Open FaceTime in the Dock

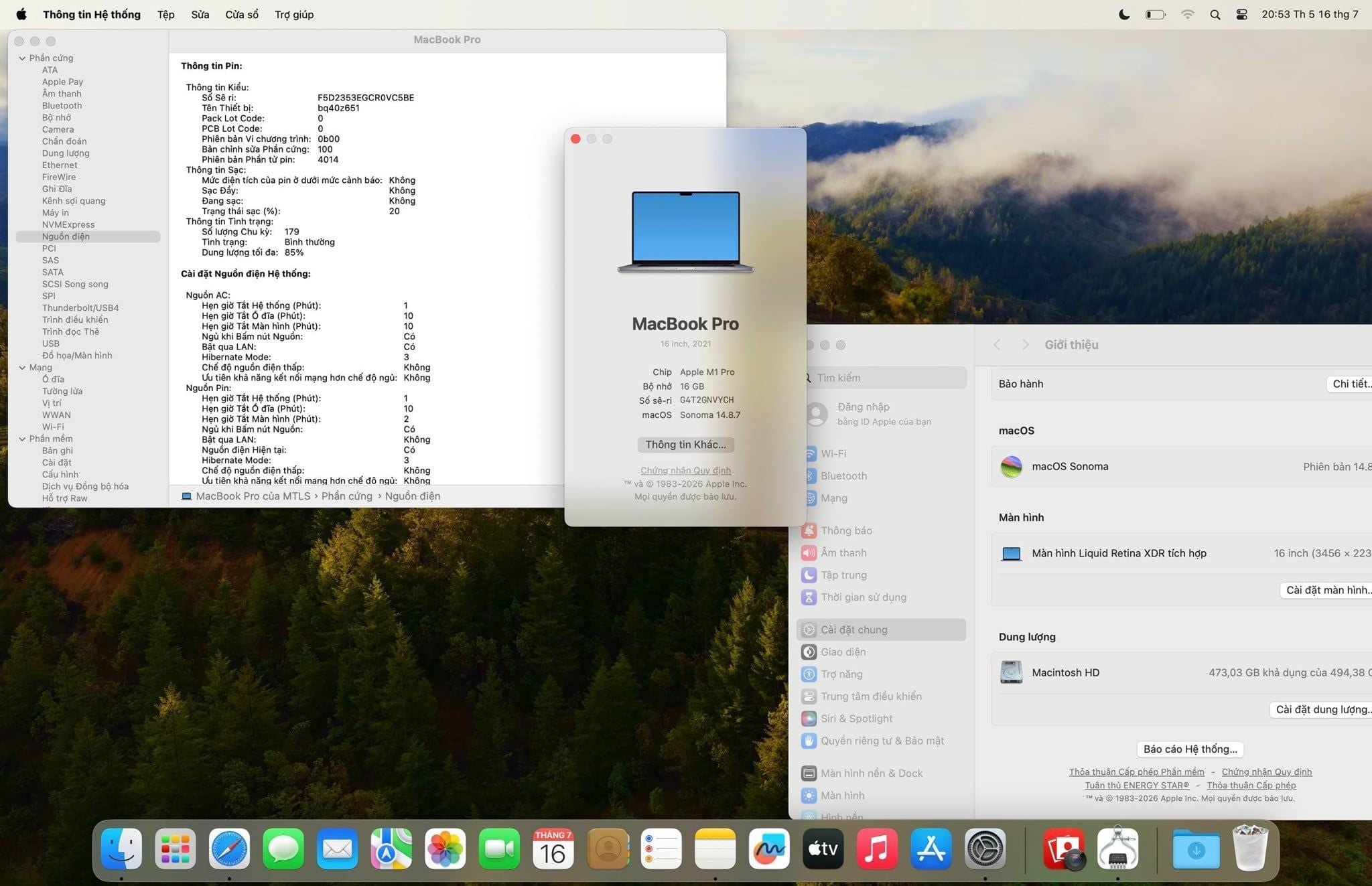pos(499,848)
